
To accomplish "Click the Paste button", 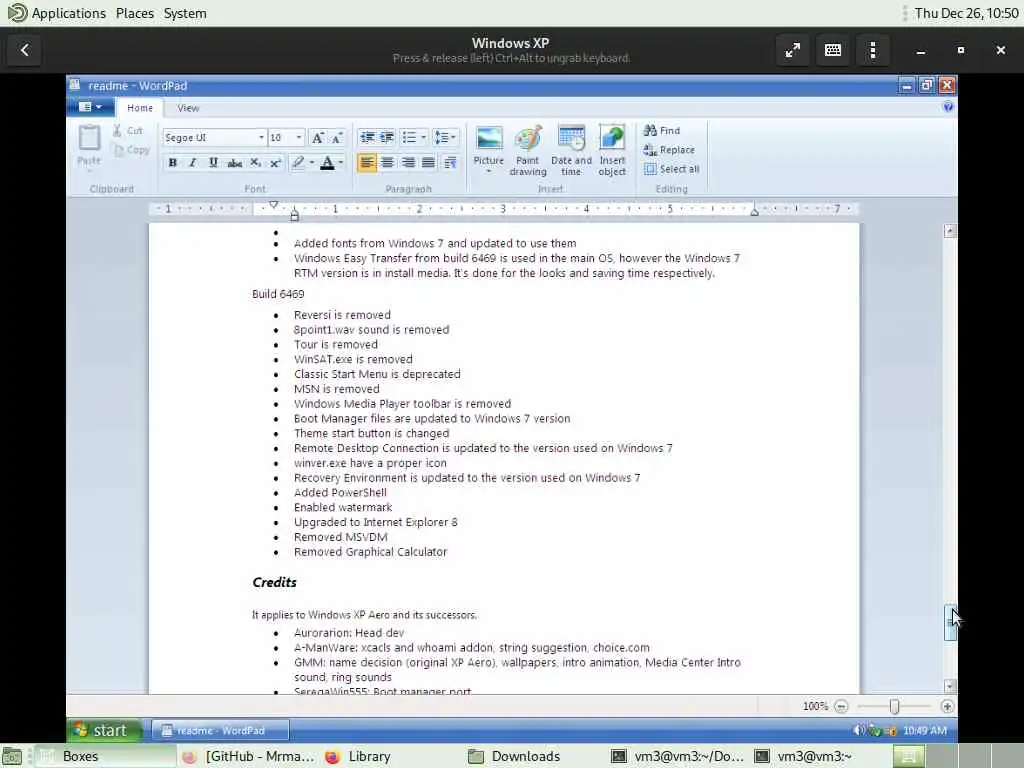I will pos(89,146).
